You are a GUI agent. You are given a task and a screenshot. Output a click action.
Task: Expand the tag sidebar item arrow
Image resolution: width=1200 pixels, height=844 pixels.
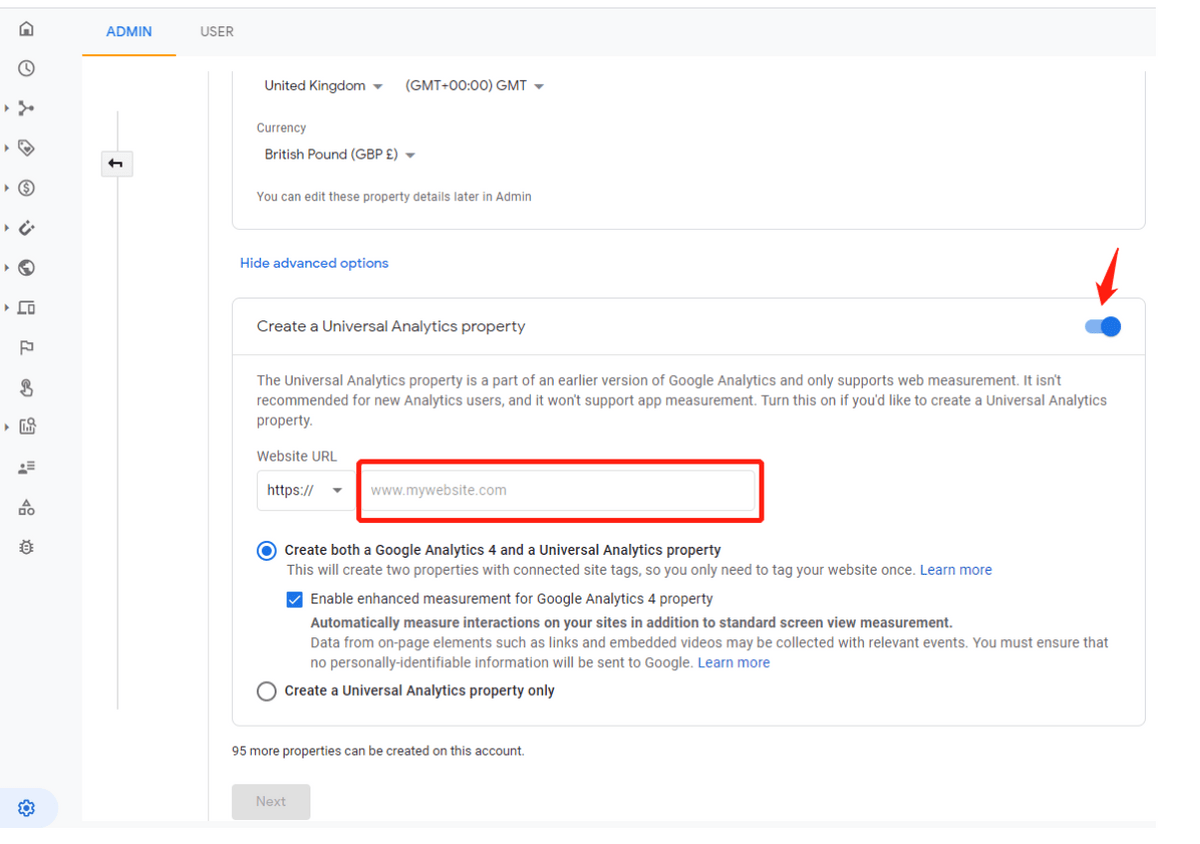click(x=7, y=148)
